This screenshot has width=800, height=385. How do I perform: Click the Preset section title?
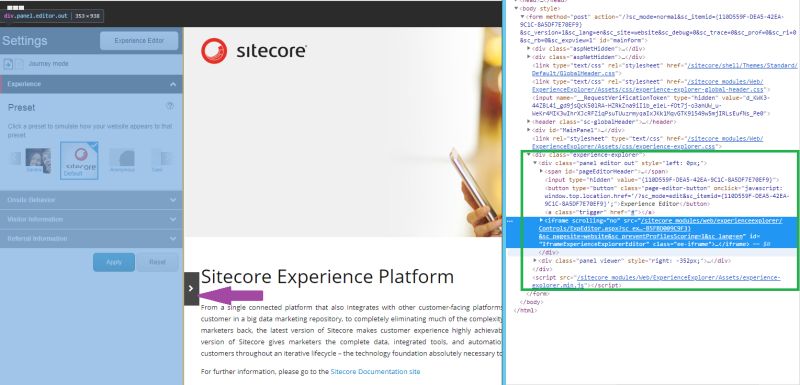click(21, 108)
